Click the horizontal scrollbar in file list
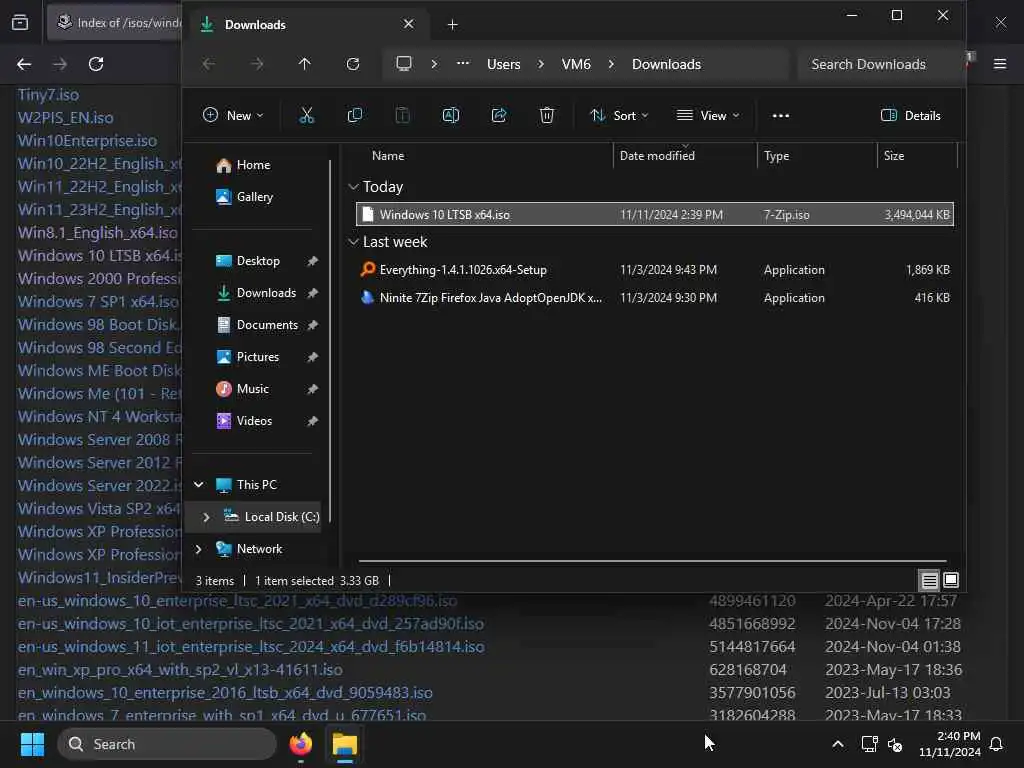 [x=652, y=561]
